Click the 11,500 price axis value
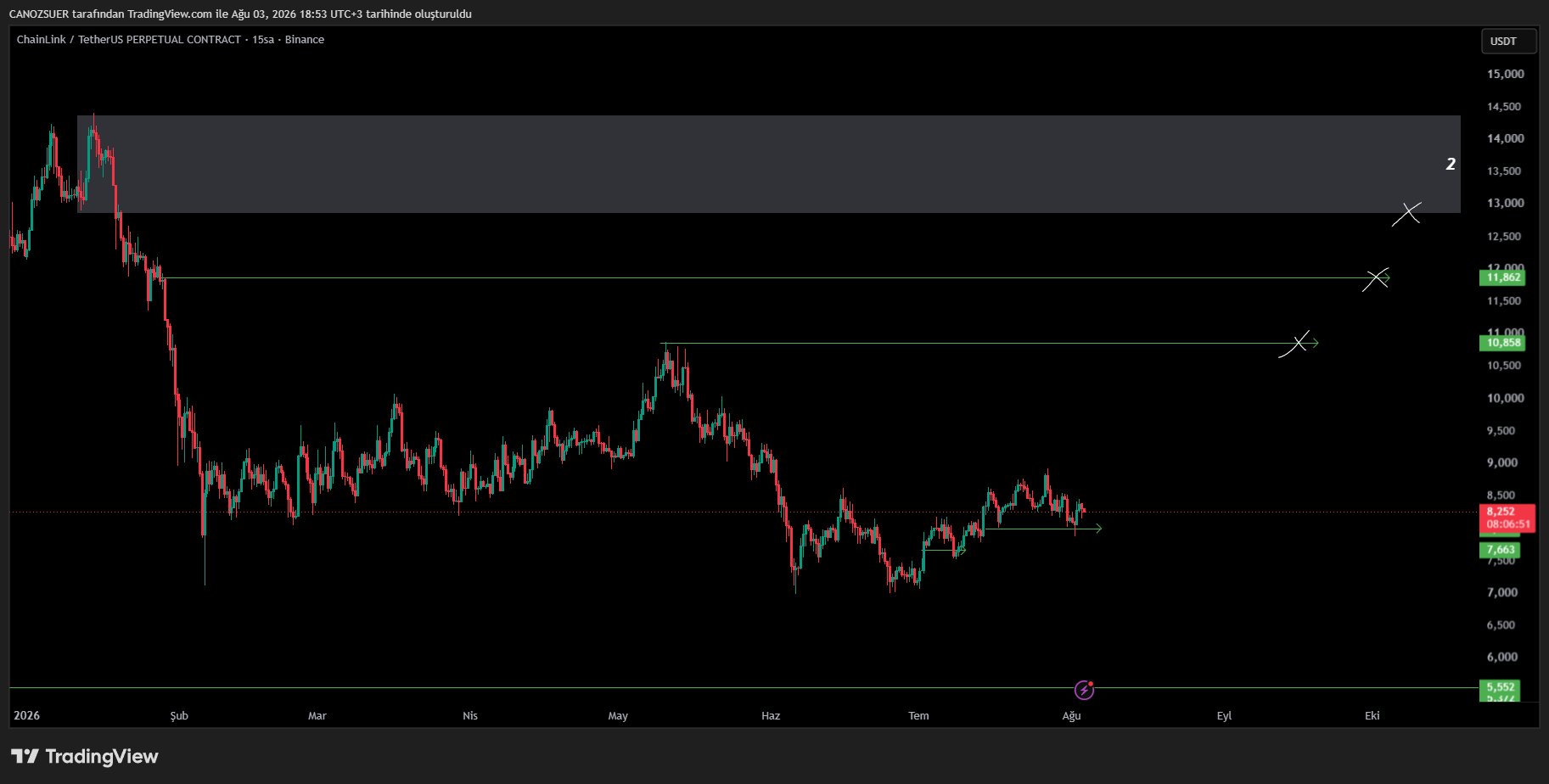The image size is (1549, 784). [x=1504, y=301]
